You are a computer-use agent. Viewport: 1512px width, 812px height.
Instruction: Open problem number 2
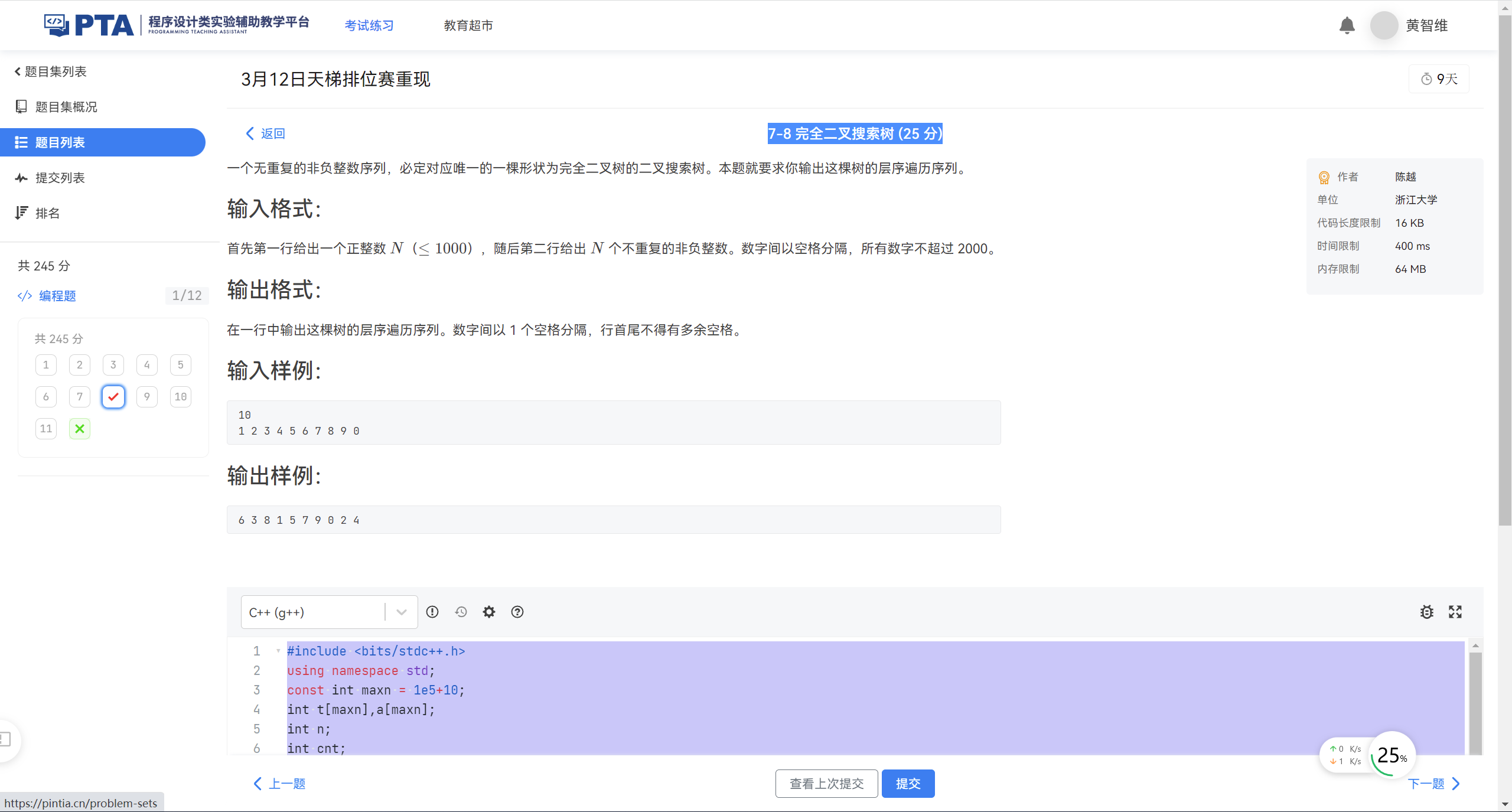(80, 365)
